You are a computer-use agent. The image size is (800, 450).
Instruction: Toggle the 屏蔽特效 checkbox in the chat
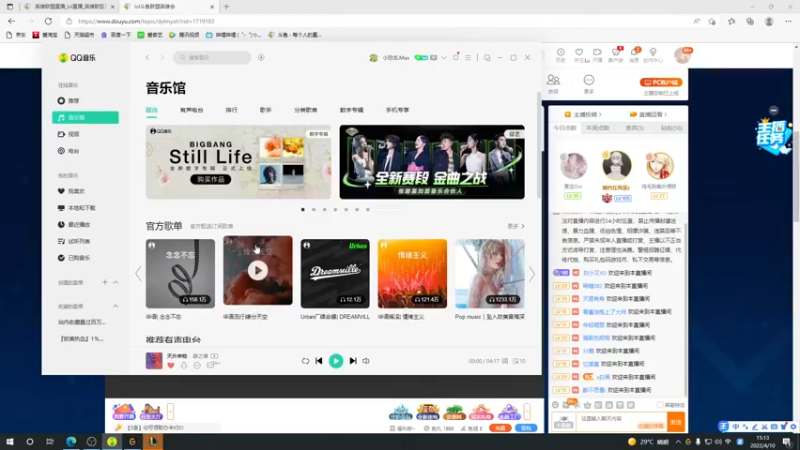pos(660,405)
